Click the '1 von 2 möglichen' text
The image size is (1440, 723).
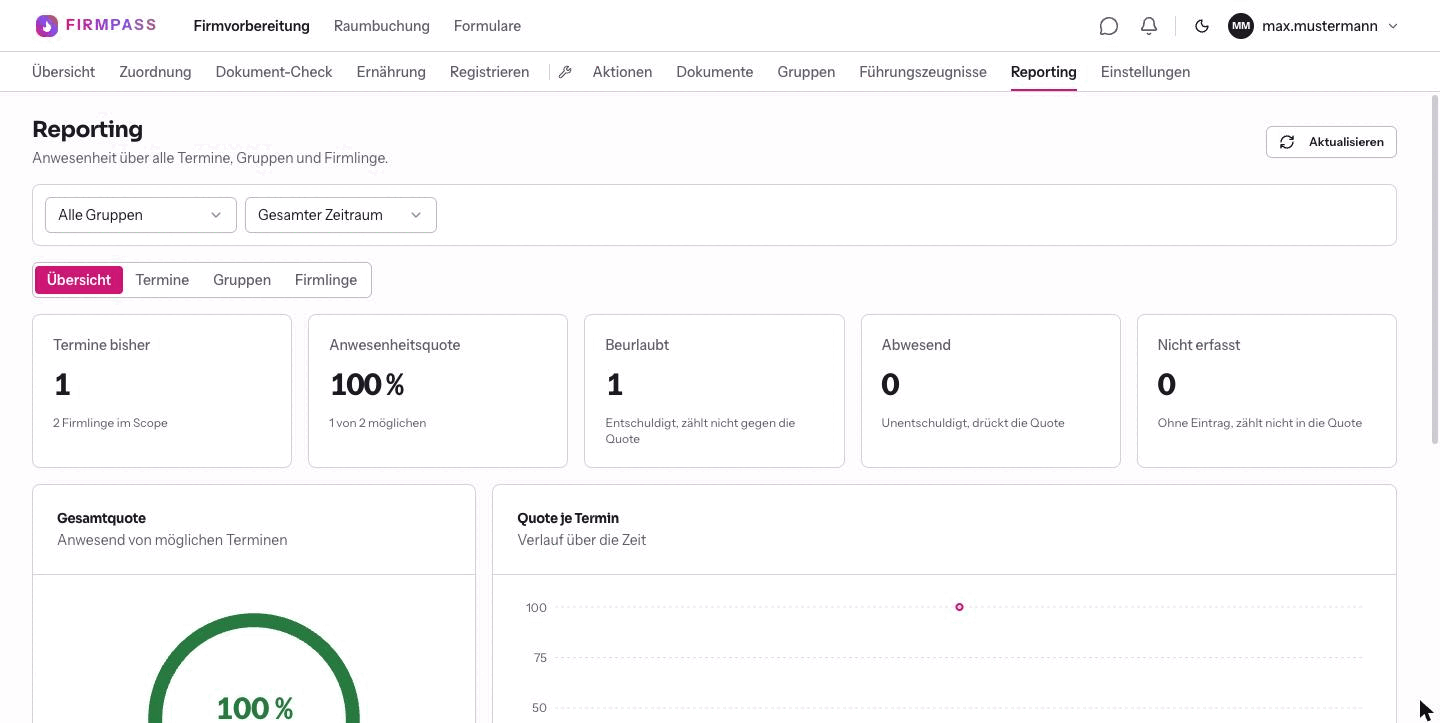tap(378, 423)
